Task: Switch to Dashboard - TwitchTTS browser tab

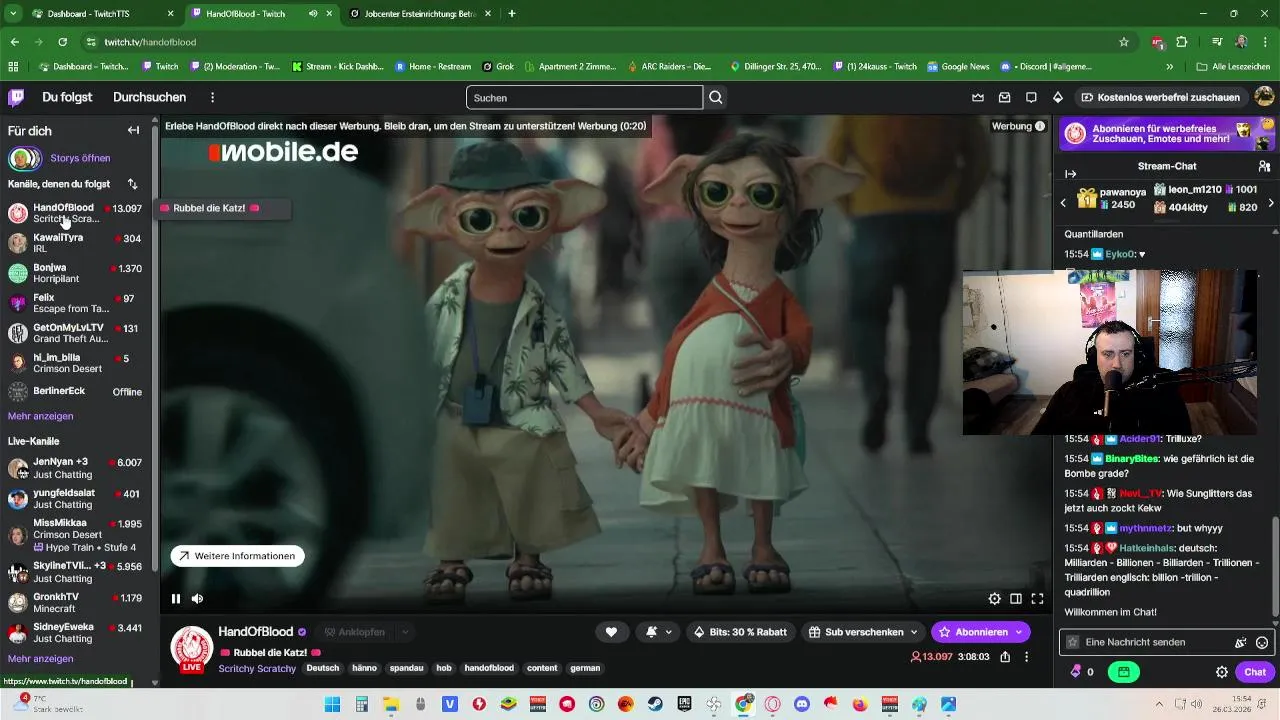Action: pyautogui.click(x=103, y=14)
